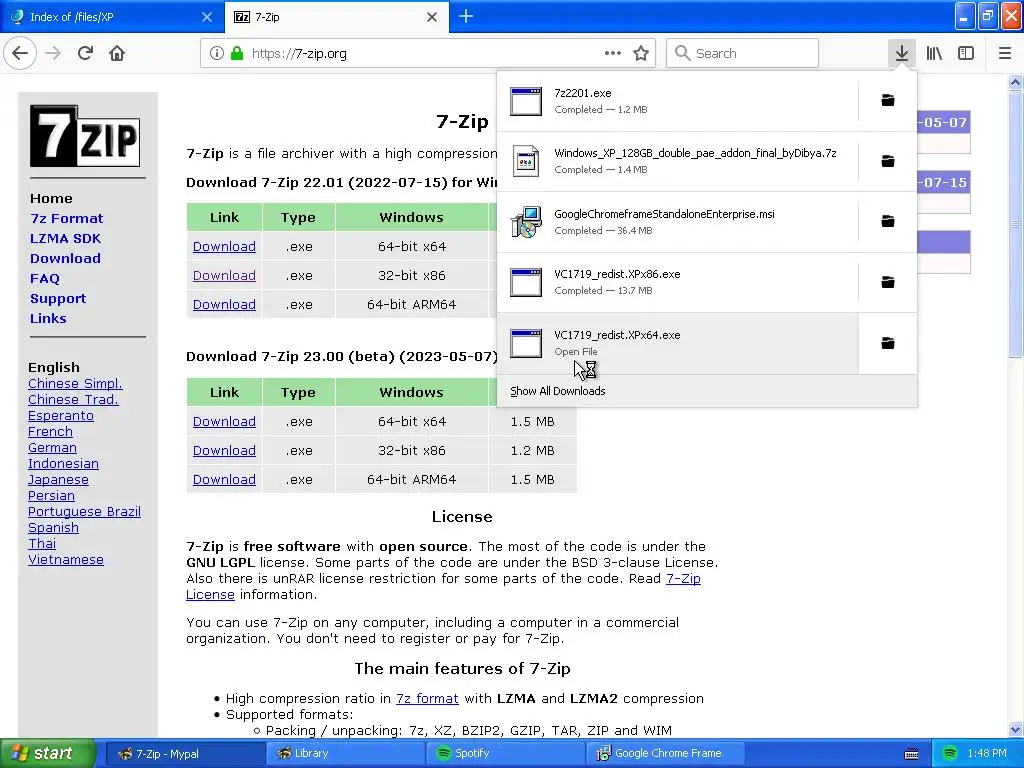Image resolution: width=1024 pixels, height=768 pixels.
Task: Switch language to Chinese Simpl.
Action: point(75,383)
